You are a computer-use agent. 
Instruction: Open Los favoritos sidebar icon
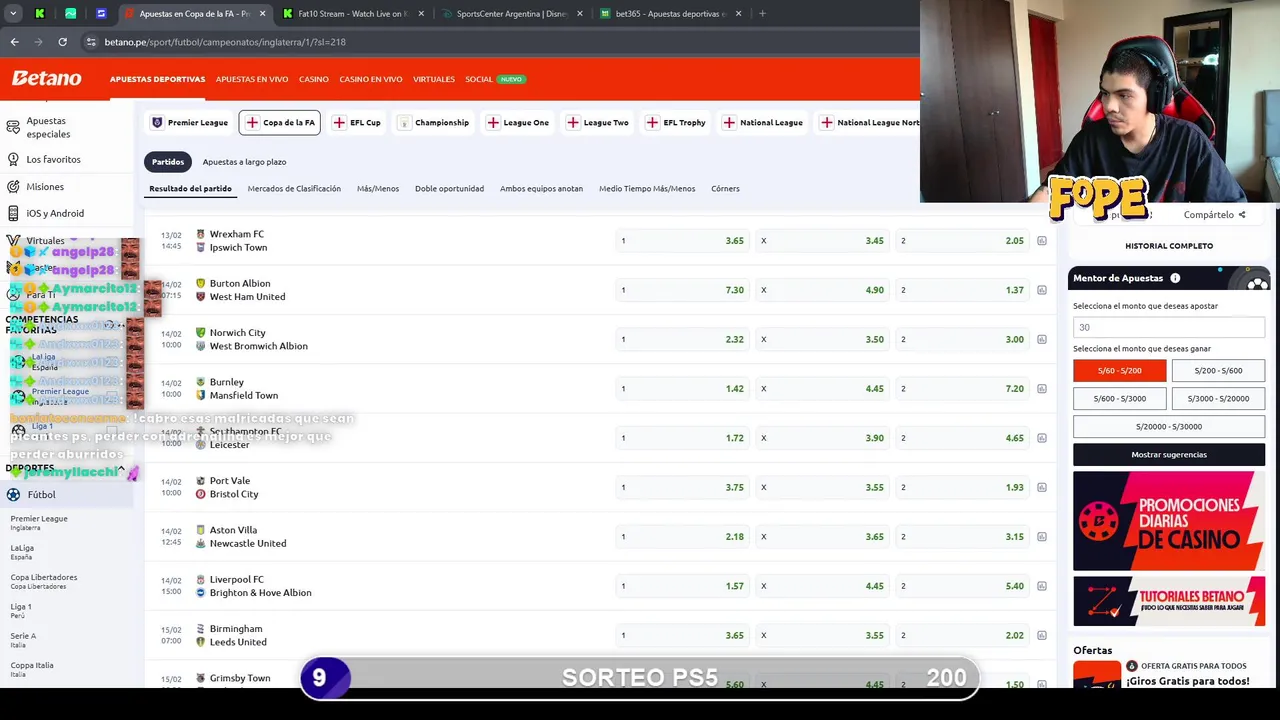pyautogui.click(x=13, y=159)
